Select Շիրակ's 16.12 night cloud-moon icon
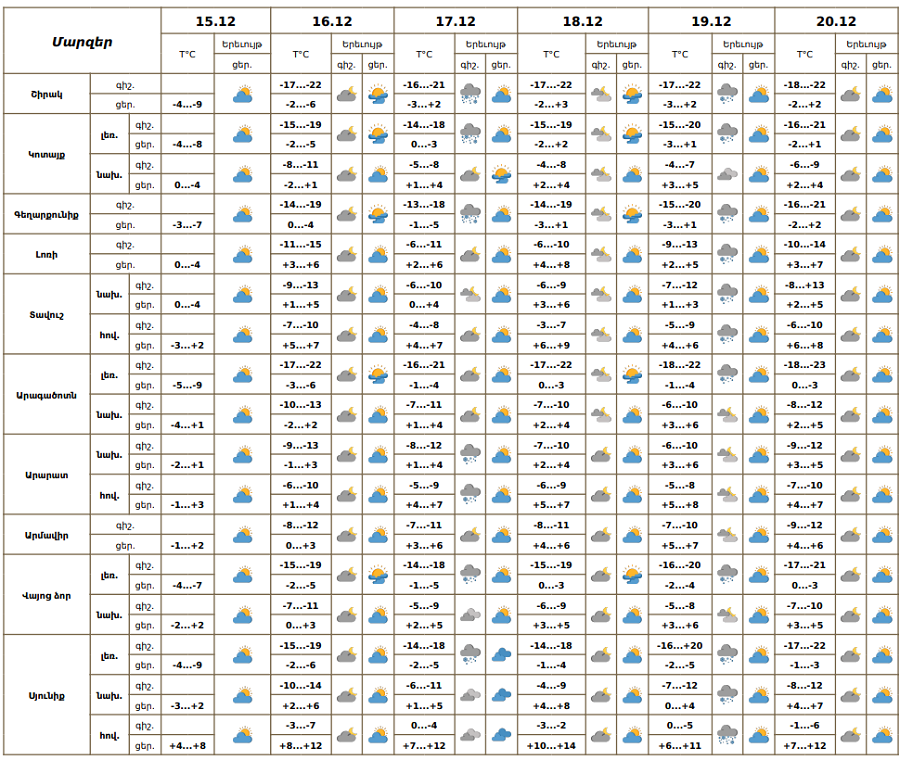The image size is (900, 760). [347, 94]
